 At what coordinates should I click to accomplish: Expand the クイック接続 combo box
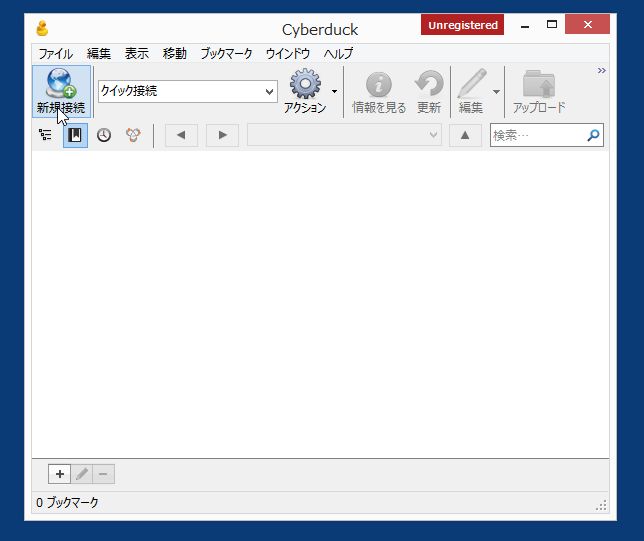pos(269,91)
